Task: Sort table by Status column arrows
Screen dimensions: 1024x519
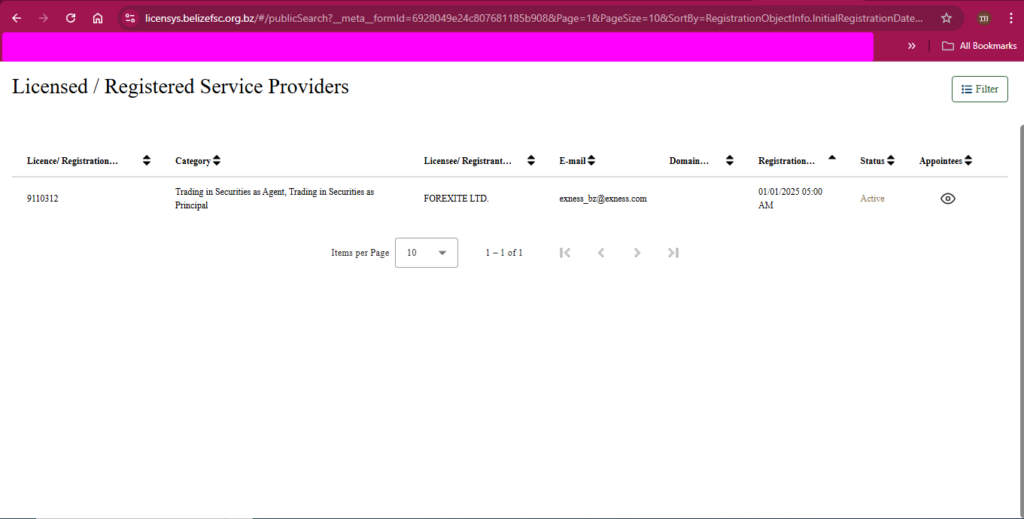Action: 891,161
